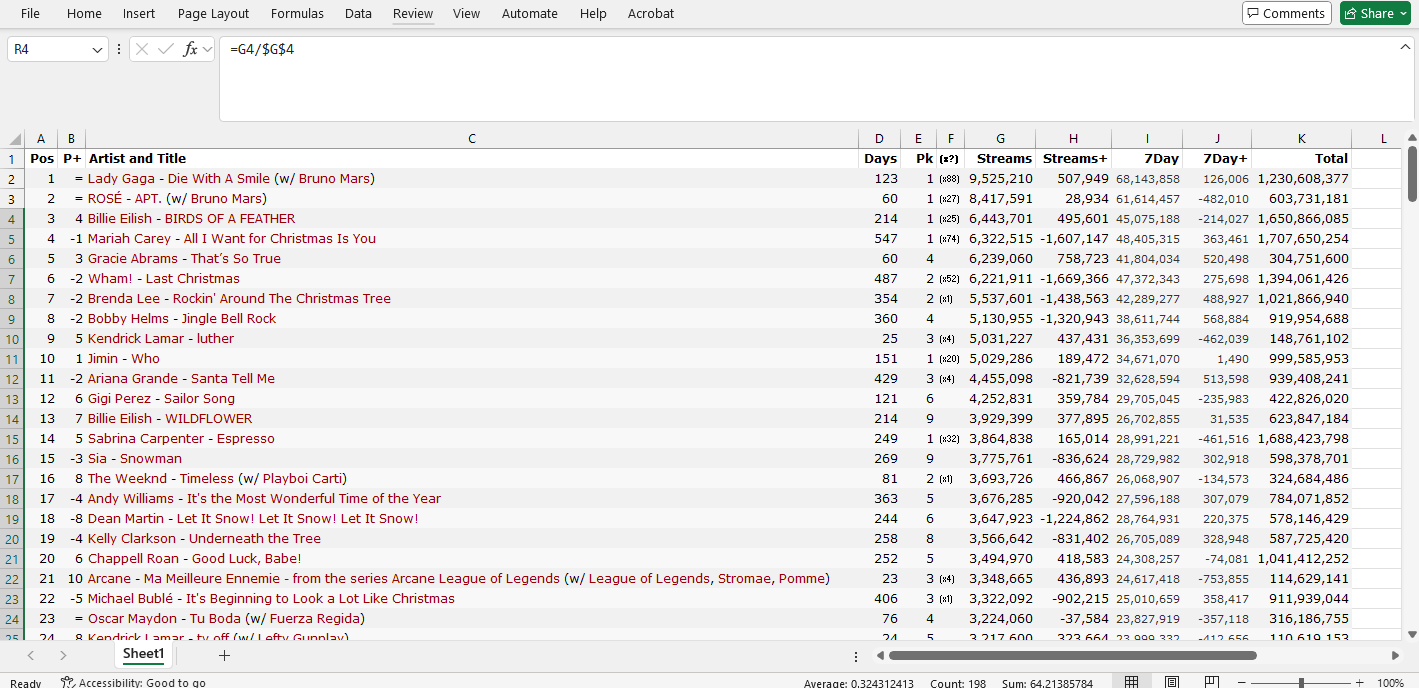This screenshot has height=688, width=1419.
Task: Click the vertical scrollbar thumb
Action: [x=1411, y=174]
